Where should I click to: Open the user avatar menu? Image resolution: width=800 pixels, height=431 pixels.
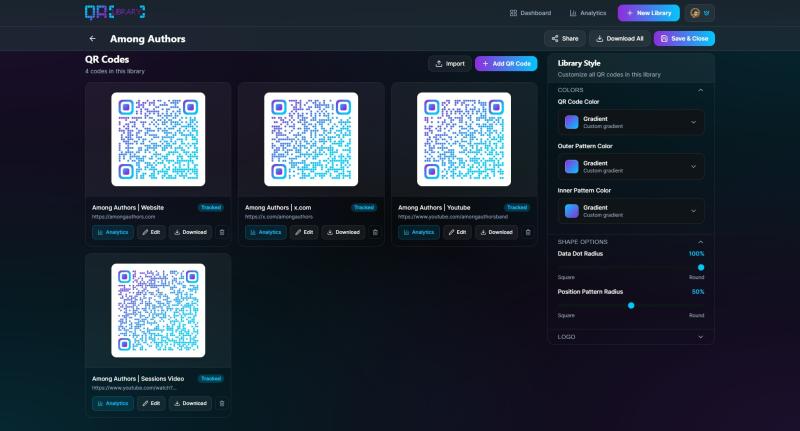pos(699,13)
